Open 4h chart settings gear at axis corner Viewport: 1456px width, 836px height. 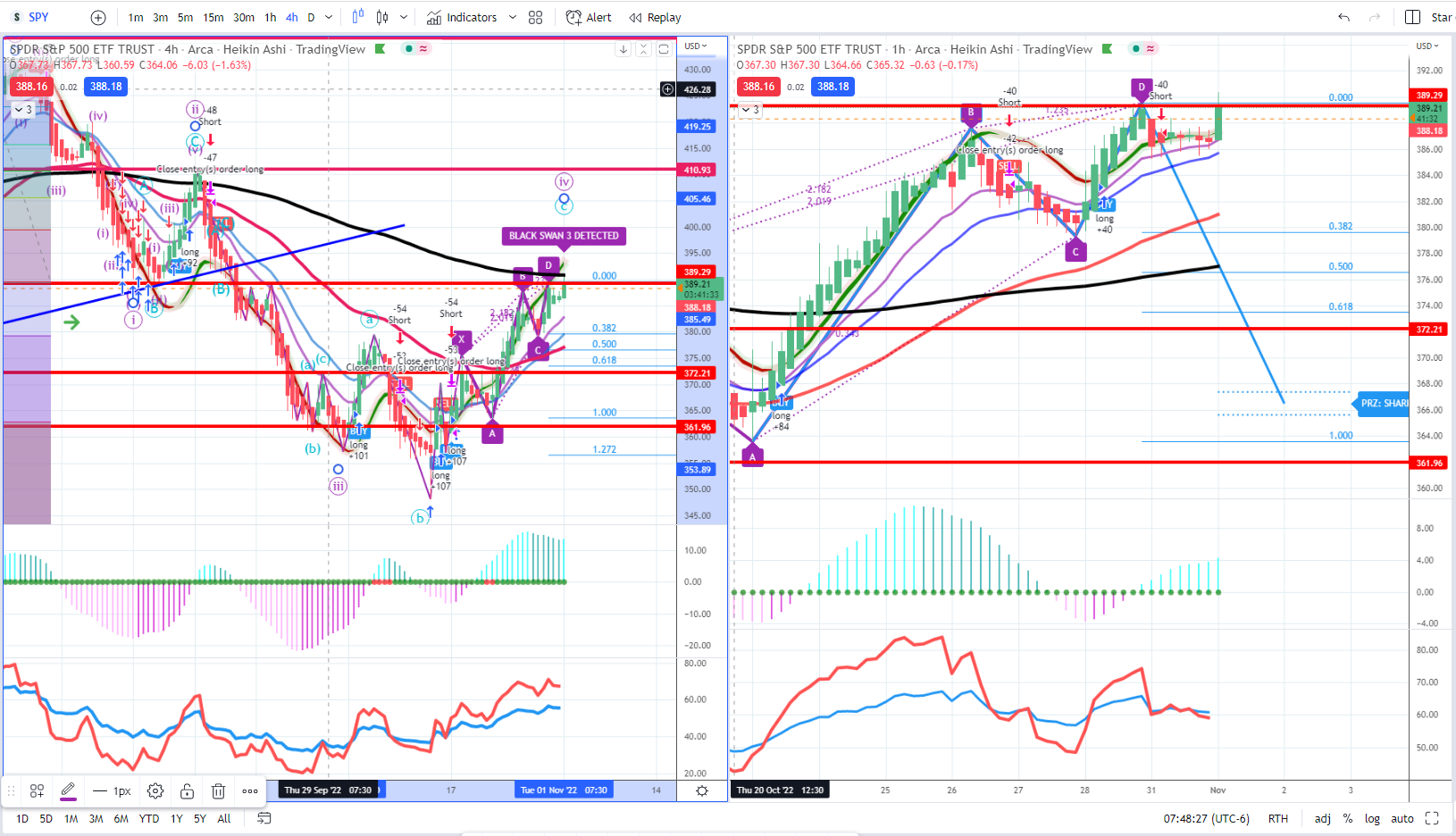702,791
